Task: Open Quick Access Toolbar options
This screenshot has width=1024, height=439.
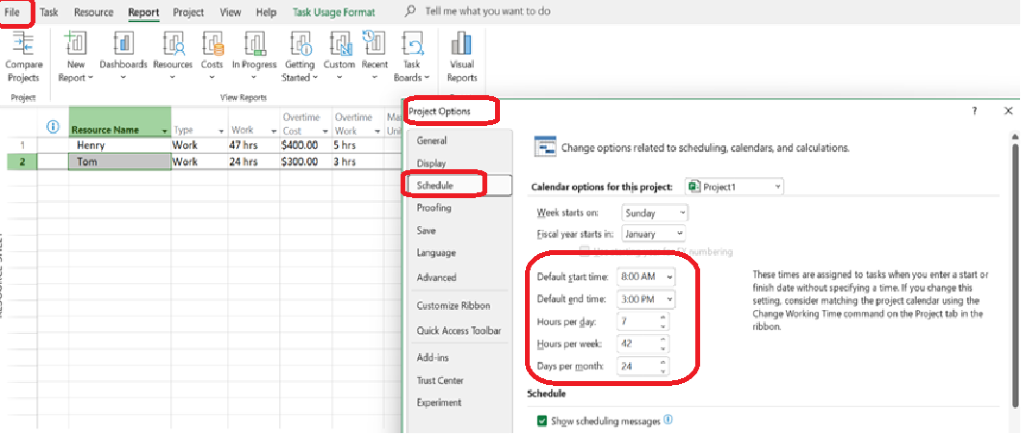Action: [458, 331]
